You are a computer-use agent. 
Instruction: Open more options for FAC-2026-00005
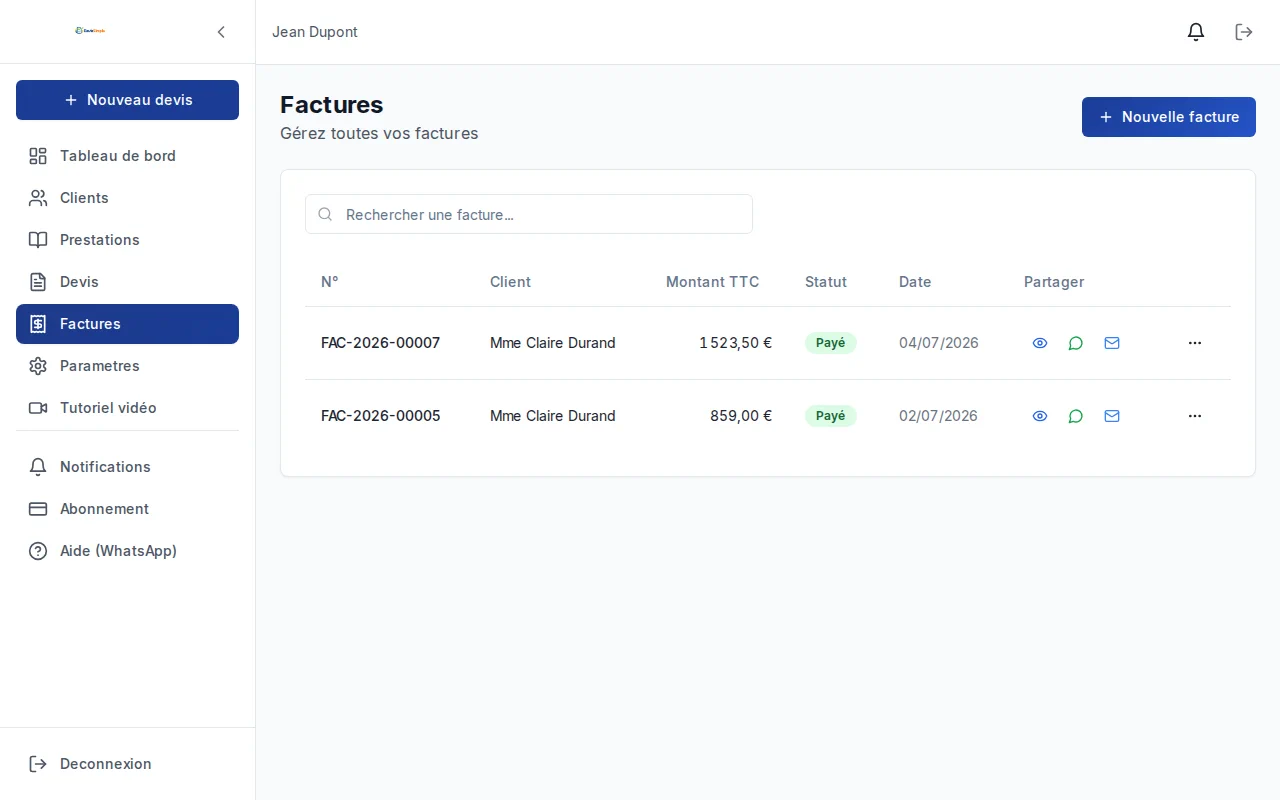pyautogui.click(x=1195, y=416)
